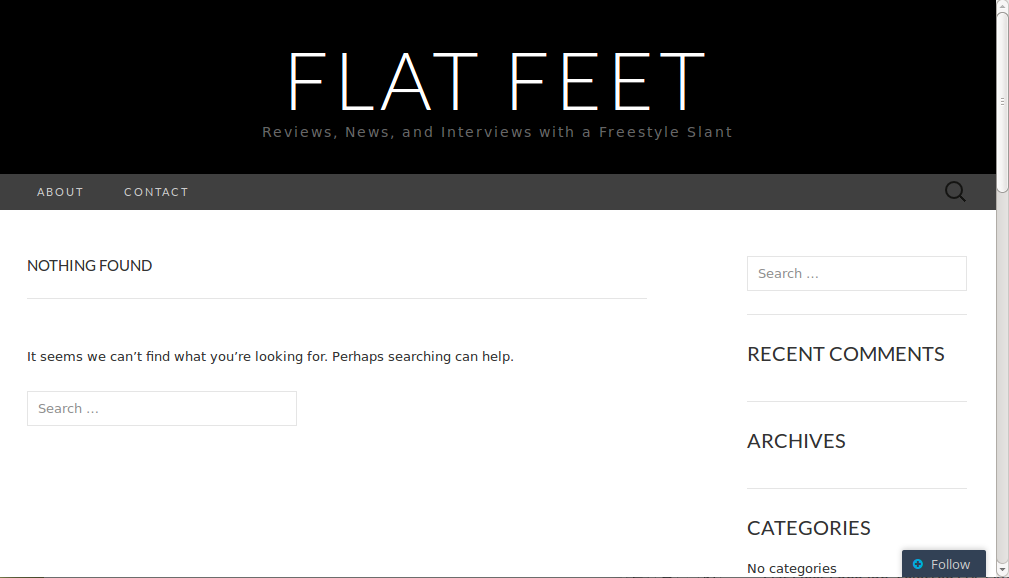This screenshot has height=578, width=1009.
Task: Click scrollbar track below the thumb
Action: [1002, 380]
